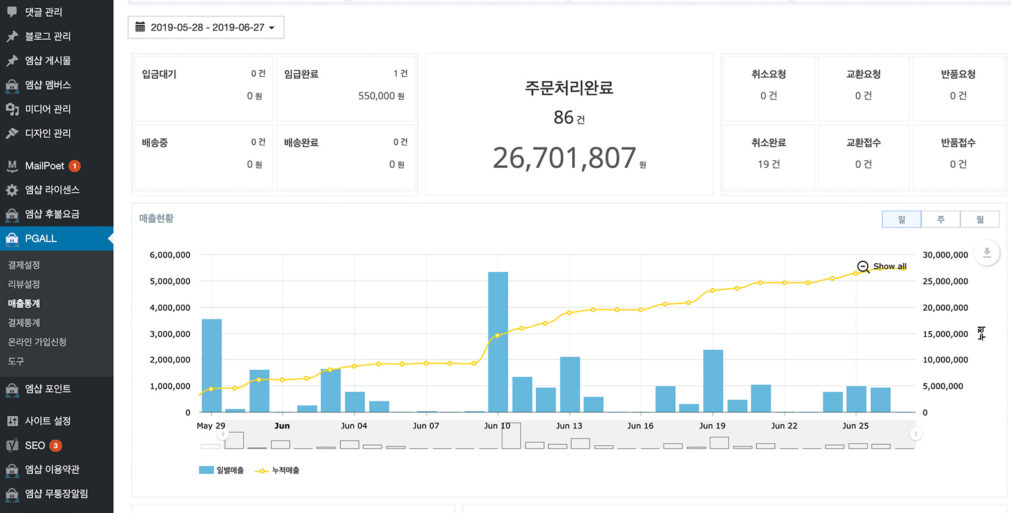The image size is (1024, 513).
Task: Collapse the PGALL submenu
Action: point(57,238)
